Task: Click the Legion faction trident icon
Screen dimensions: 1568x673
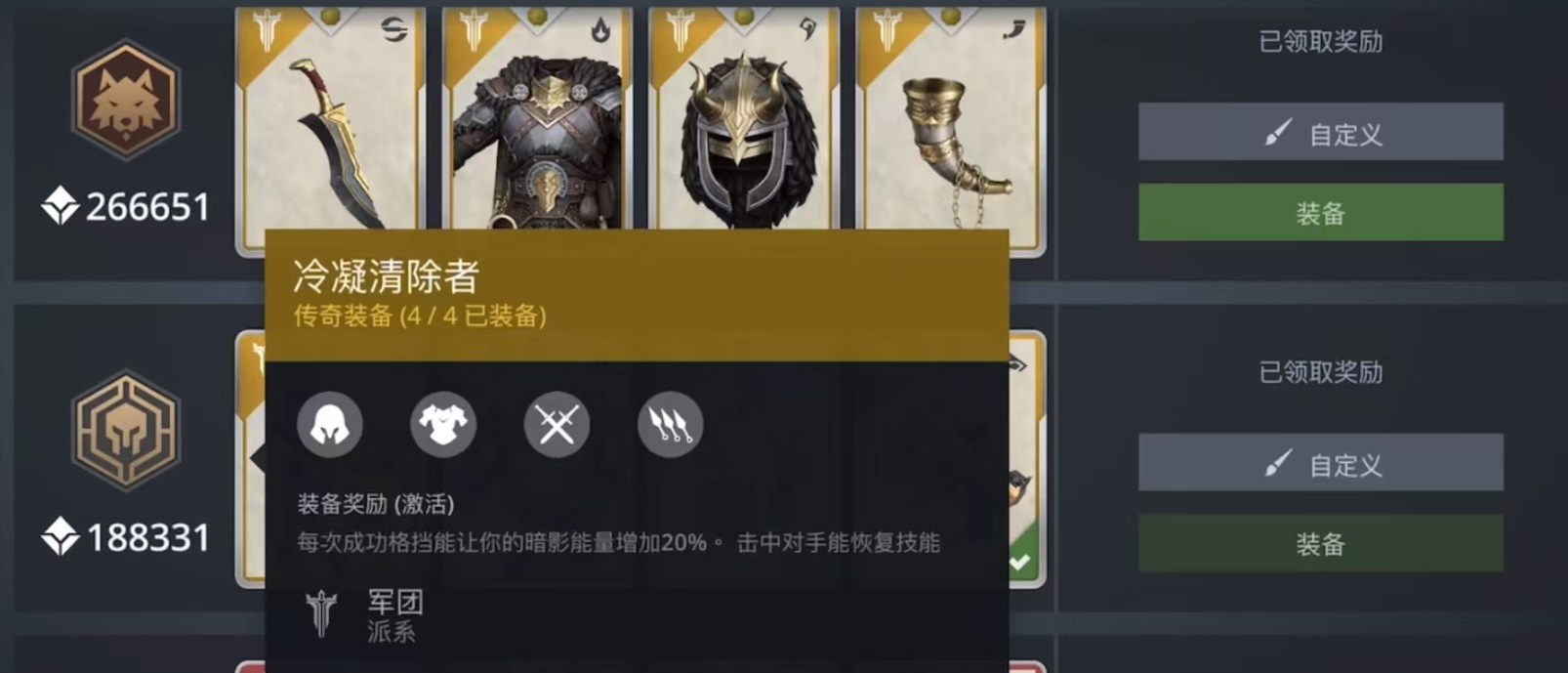Action: (x=321, y=613)
